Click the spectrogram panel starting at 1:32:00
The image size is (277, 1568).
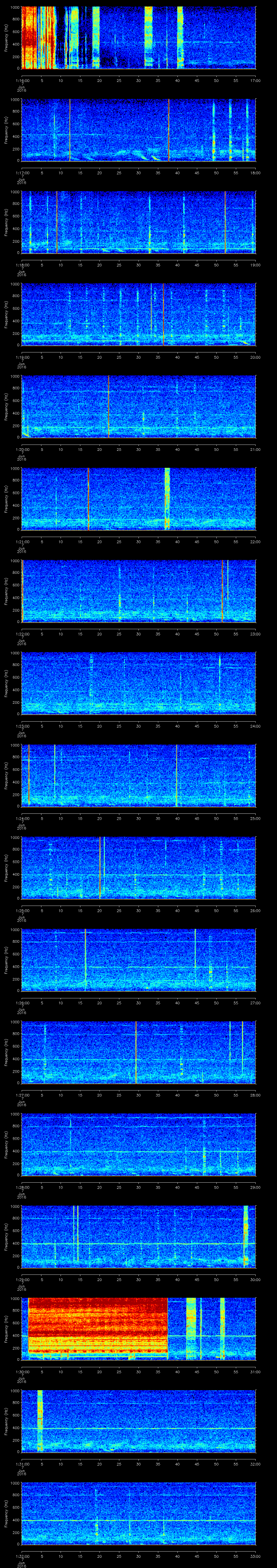138,1513
